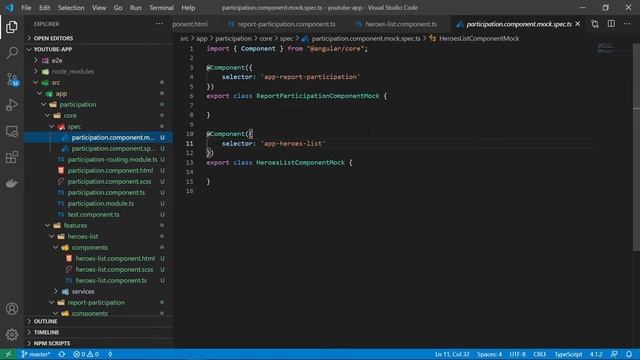Split the editor to the right
This screenshot has width=640, height=360.
coord(611,24)
